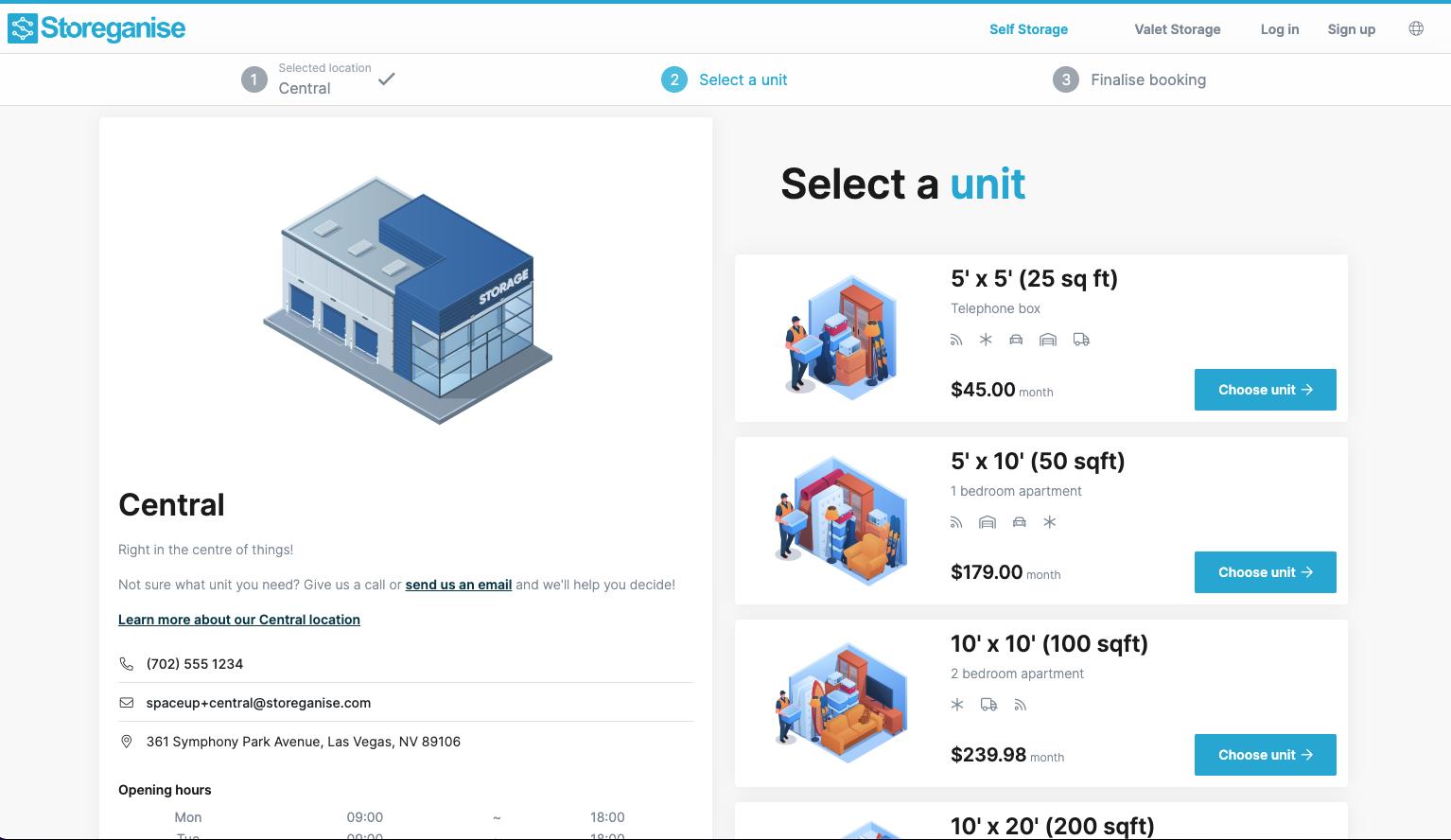Go back to step 1 Selected location
This screenshot has width=1451, height=840.
[x=318, y=79]
